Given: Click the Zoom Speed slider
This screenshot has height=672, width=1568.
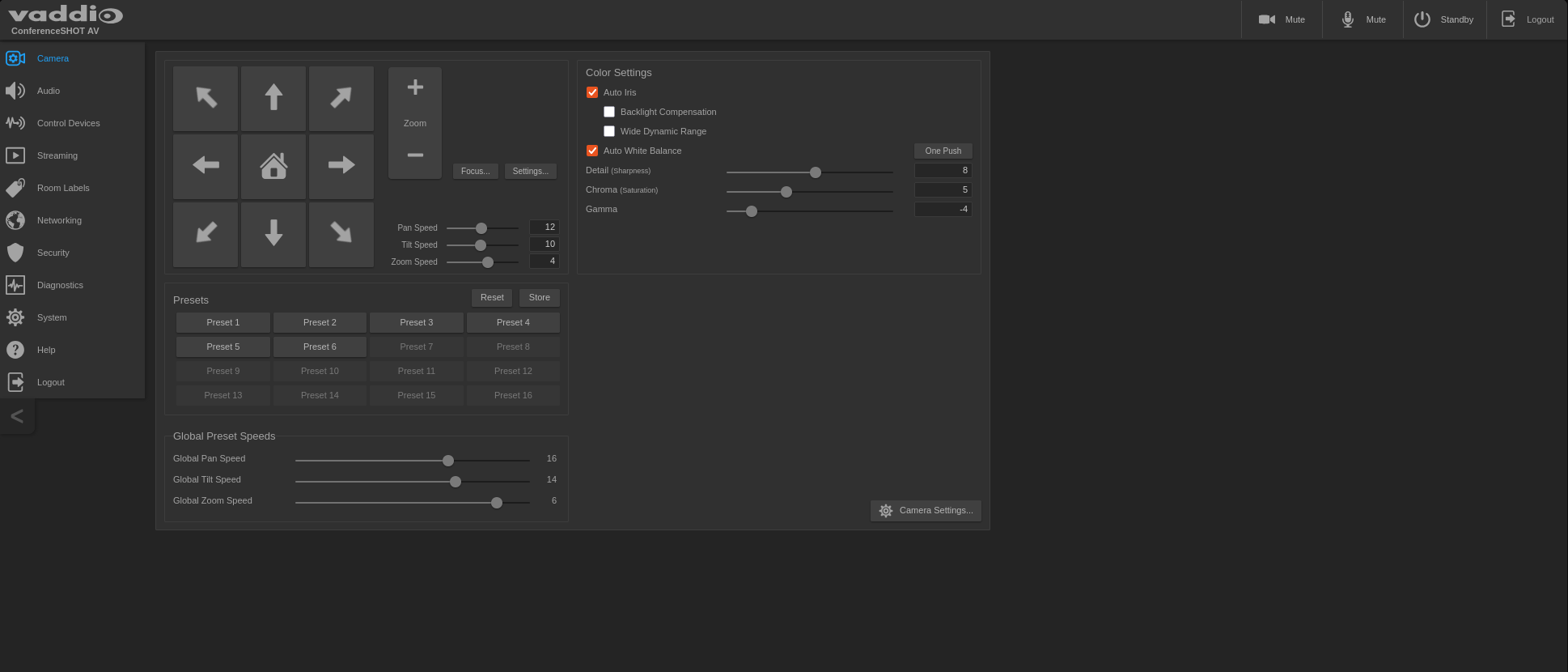Looking at the screenshot, I should click(482, 262).
